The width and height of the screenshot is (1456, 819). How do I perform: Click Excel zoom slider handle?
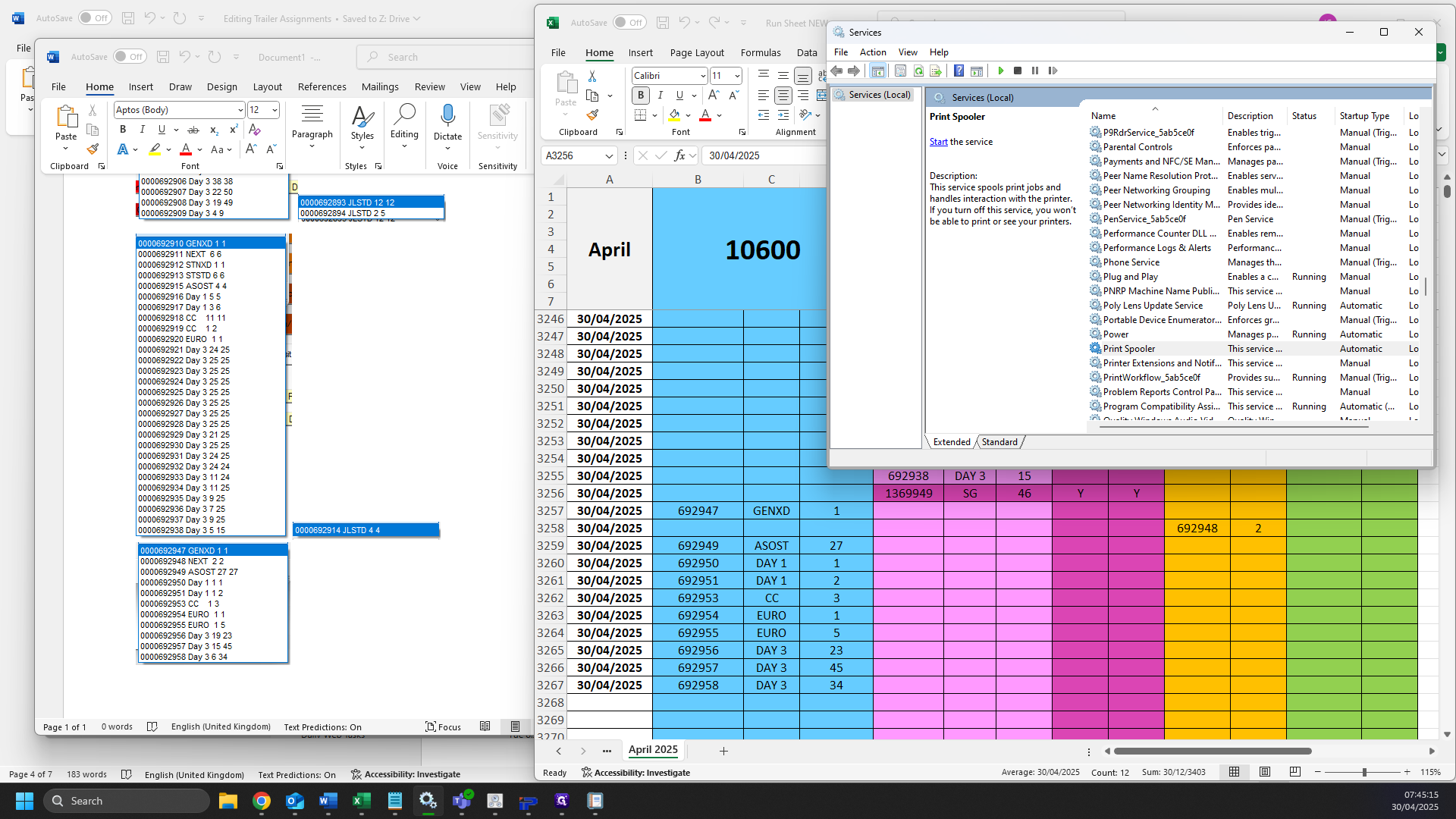1364,772
